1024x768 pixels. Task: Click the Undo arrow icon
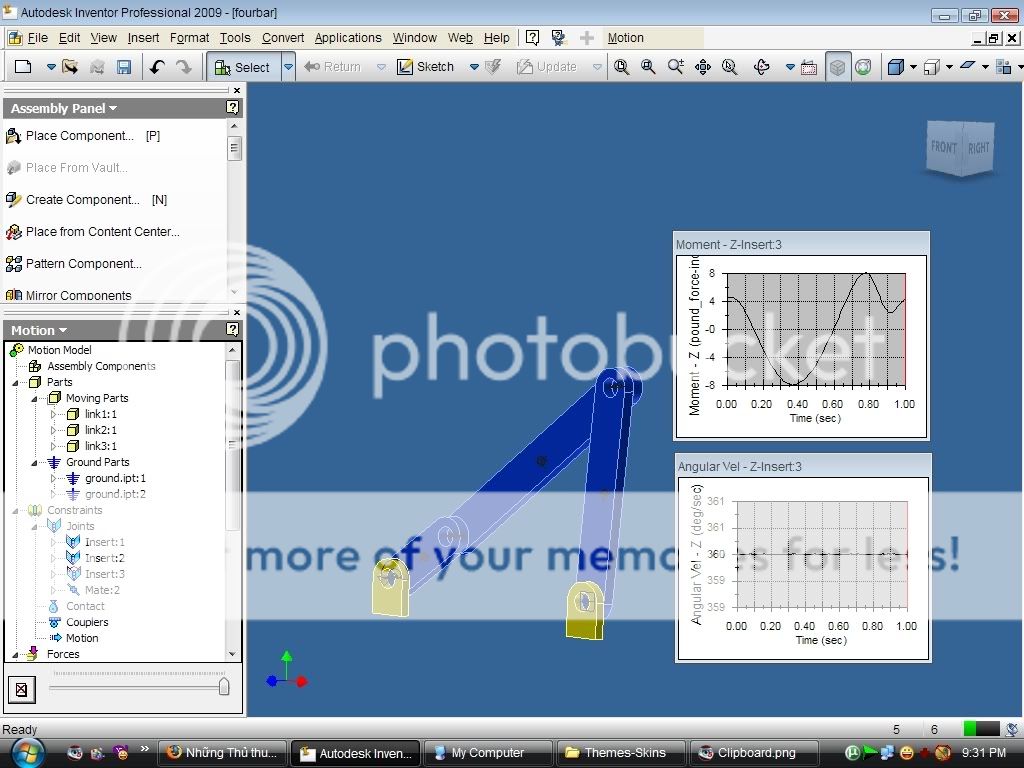(157, 67)
